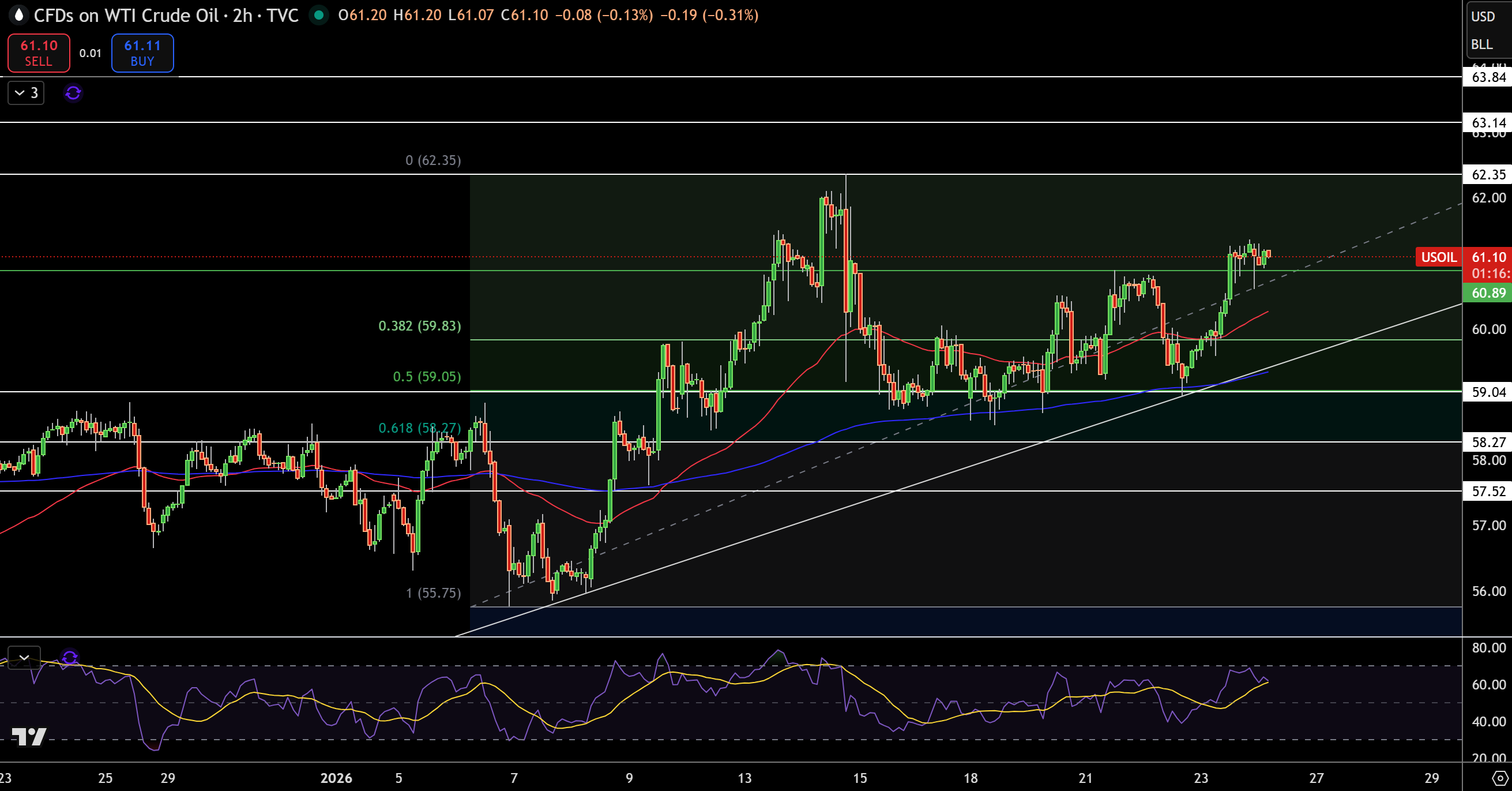Click the USOIL price label tag

(1439, 257)
